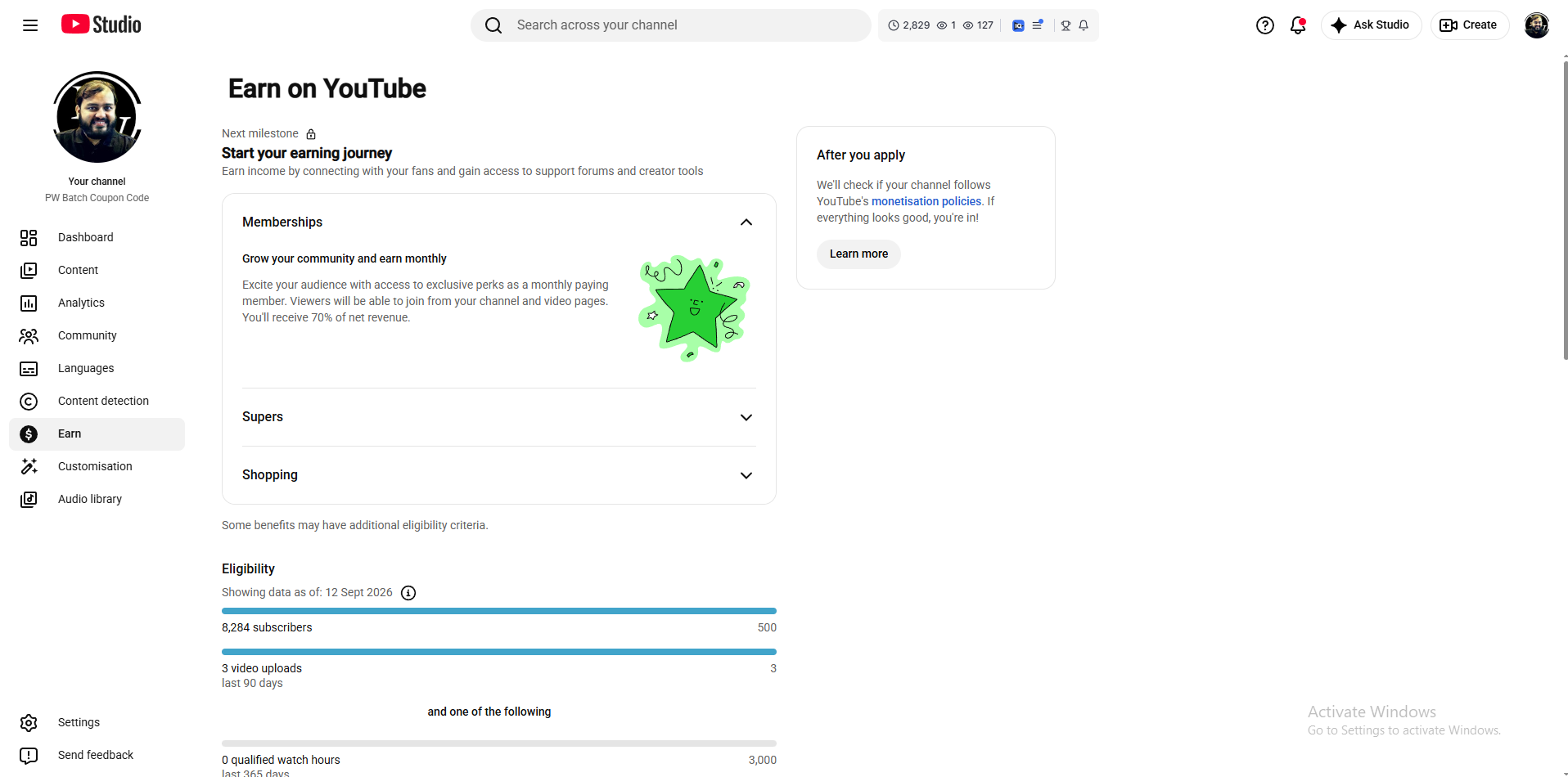Click the blue vidIQ extension icon
1568x777 pixels.
[1018, 25]
